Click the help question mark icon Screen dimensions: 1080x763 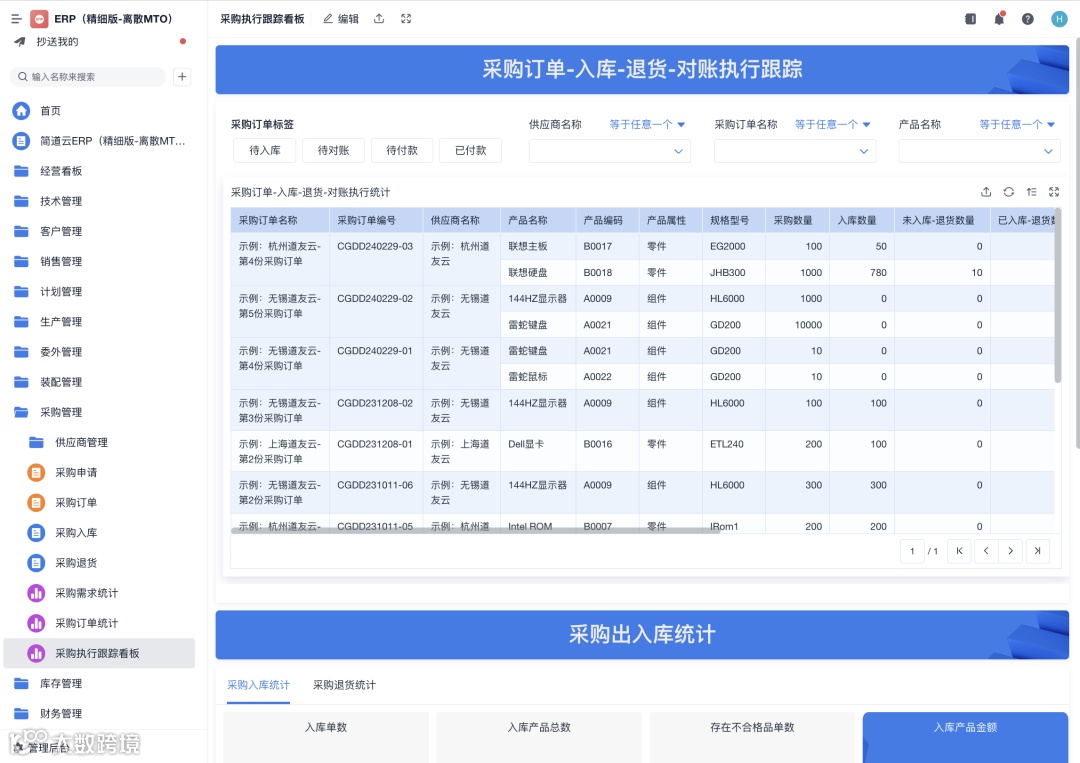(x=1028, y=19)
